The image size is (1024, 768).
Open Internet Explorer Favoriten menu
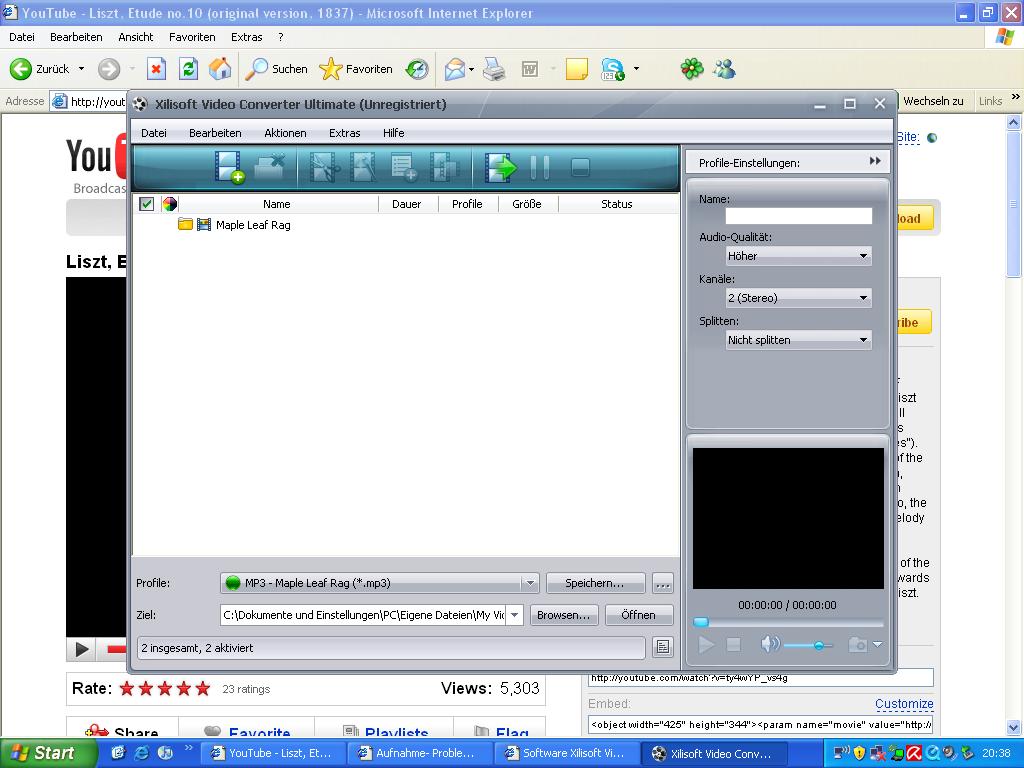point(192,37)
